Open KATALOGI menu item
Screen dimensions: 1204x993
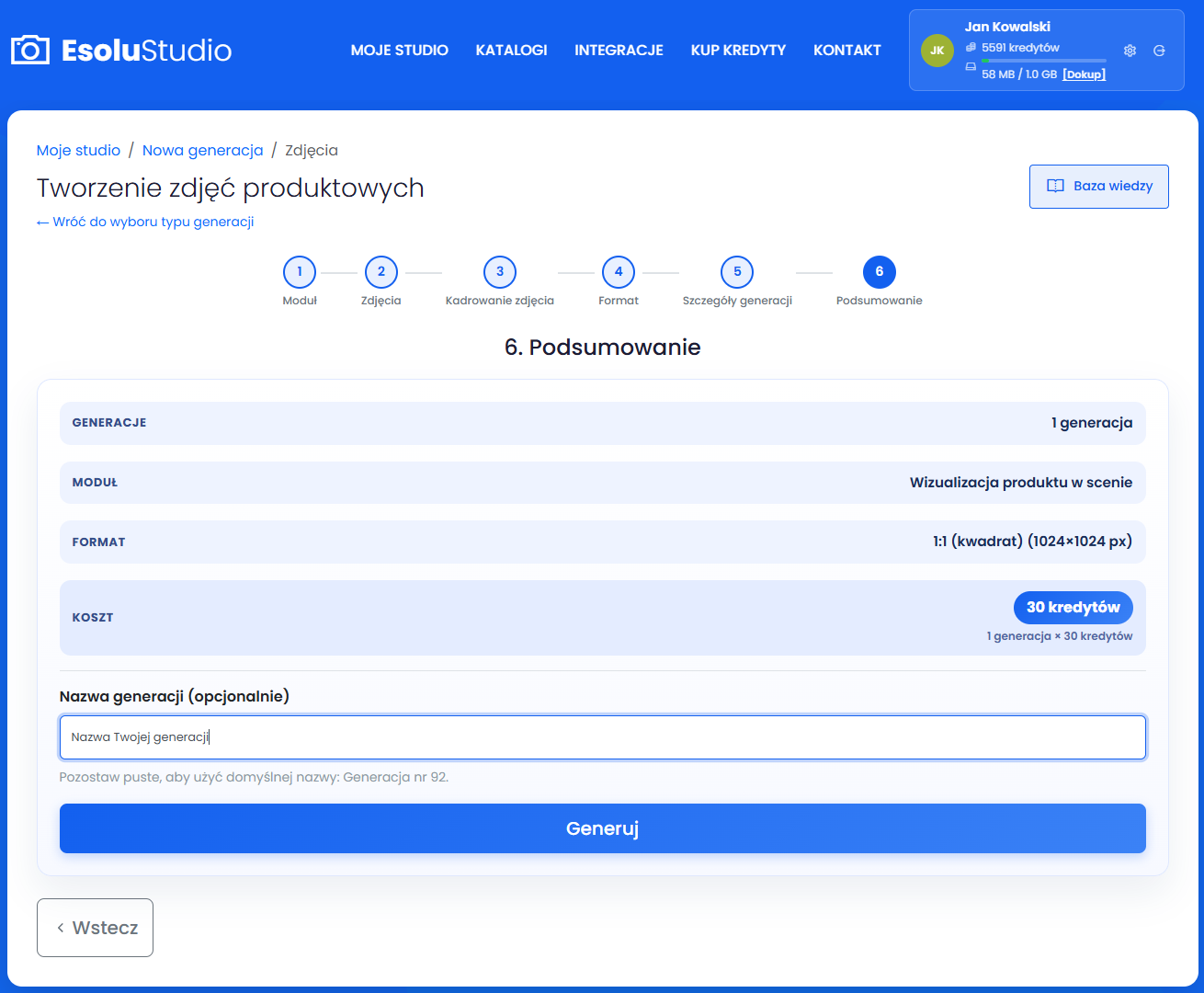click(x=512, y=51)
